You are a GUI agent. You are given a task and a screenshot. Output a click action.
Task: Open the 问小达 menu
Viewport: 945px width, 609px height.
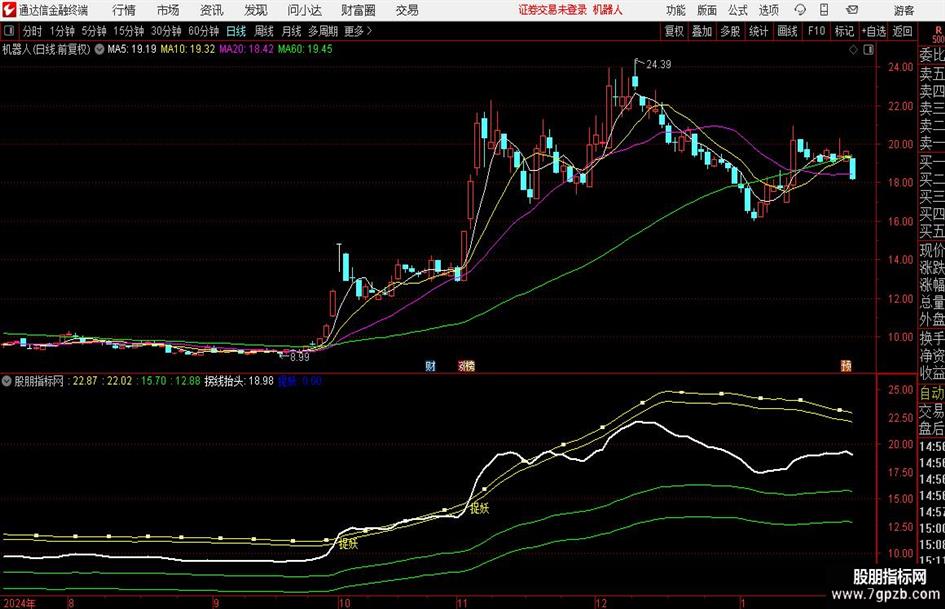[x=304, y=10]
